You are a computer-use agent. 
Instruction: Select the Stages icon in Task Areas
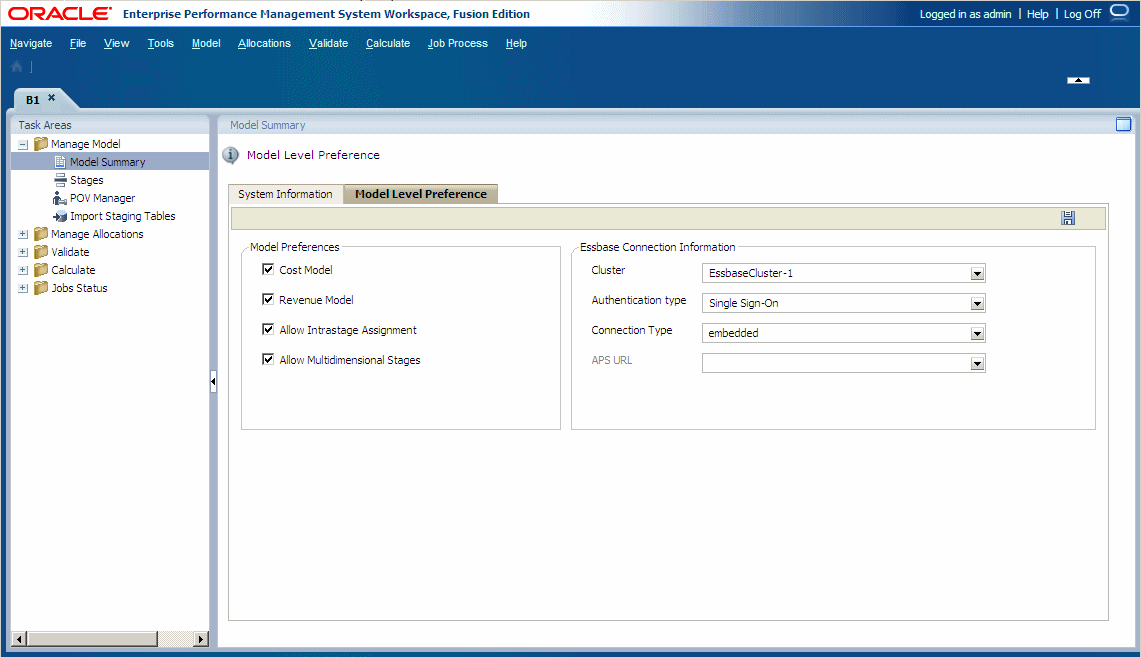point(60,179)
